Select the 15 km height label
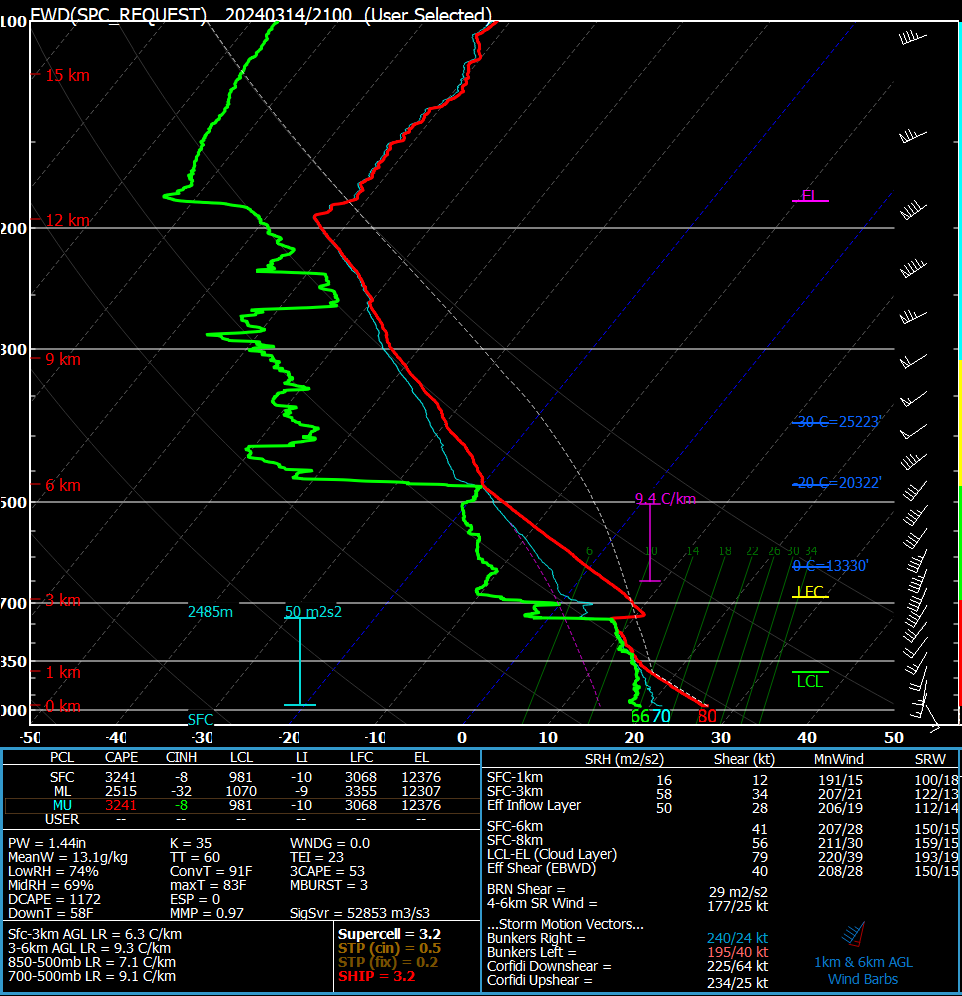The width and height of the screenshot is (962, 996). pyautogui.click(x=67, y=76)
